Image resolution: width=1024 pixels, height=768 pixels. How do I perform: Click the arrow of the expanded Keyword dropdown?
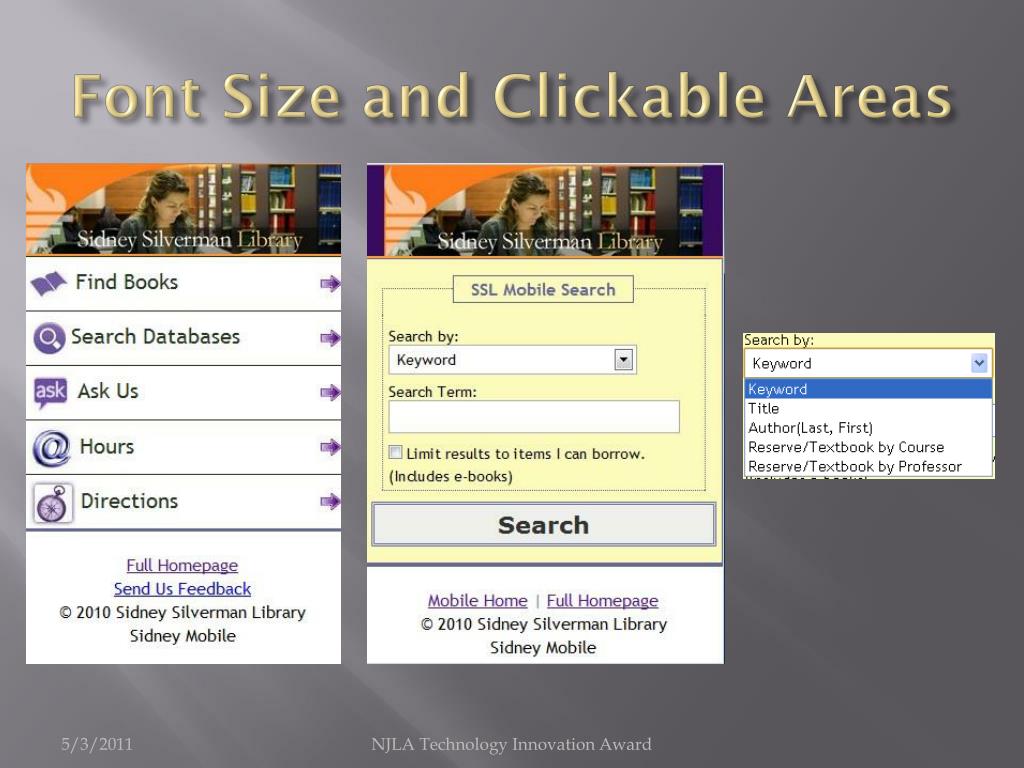coord(978,363)
